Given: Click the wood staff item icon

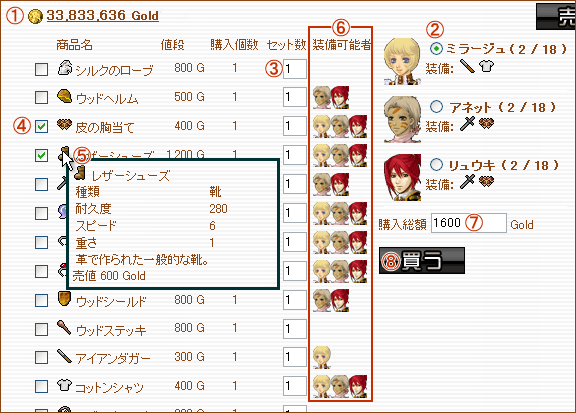Looking at the screenshot, I should click(64, 328).
